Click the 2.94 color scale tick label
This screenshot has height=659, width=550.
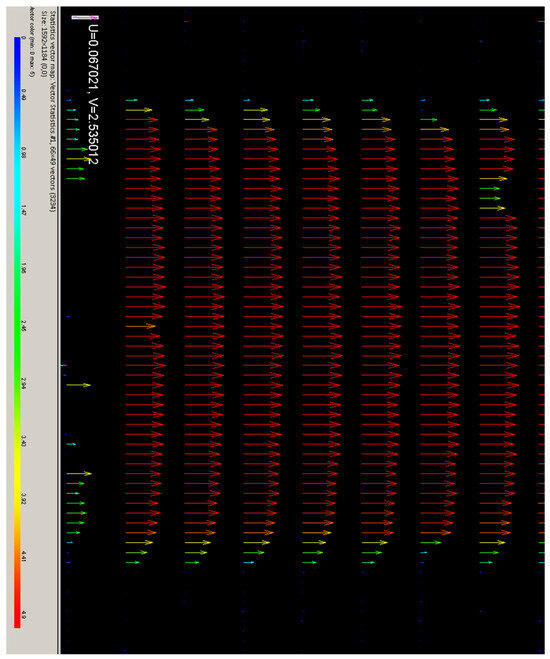pos(24,382)
